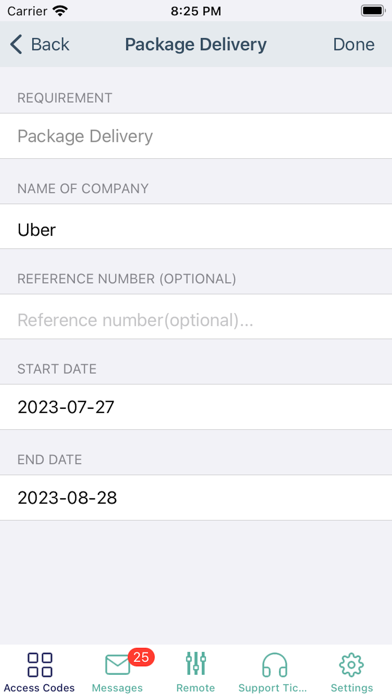This screenshot has height=696, width=392.
Task: Confirm with the Done button
Action: coord(354,44)
